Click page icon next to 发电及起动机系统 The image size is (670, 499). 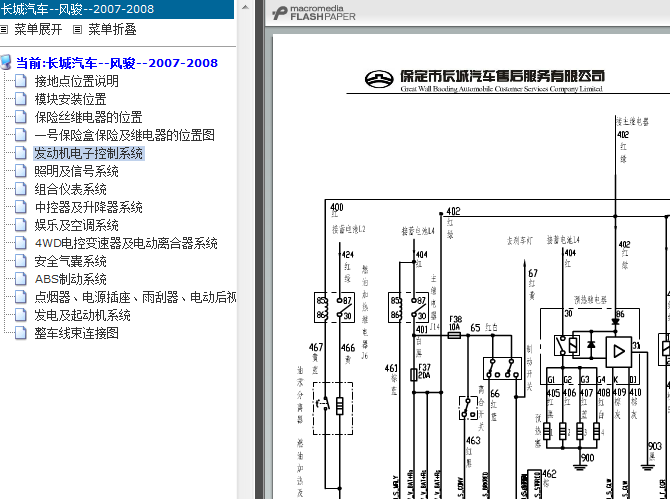[21, 314]
